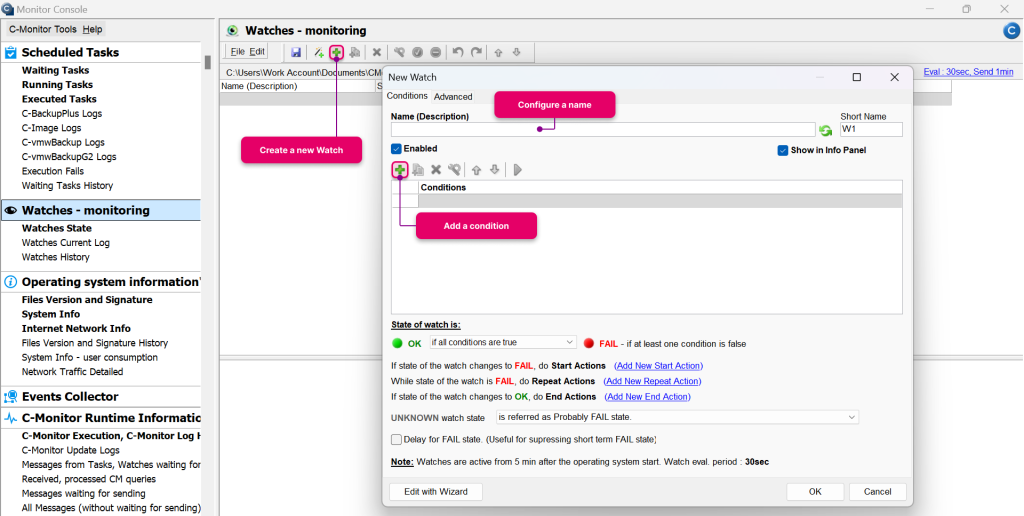This screenshot has height=516, width=1024.
Task: Enable the Delay for FAIL state checkbox
Action: click(396, 440)
